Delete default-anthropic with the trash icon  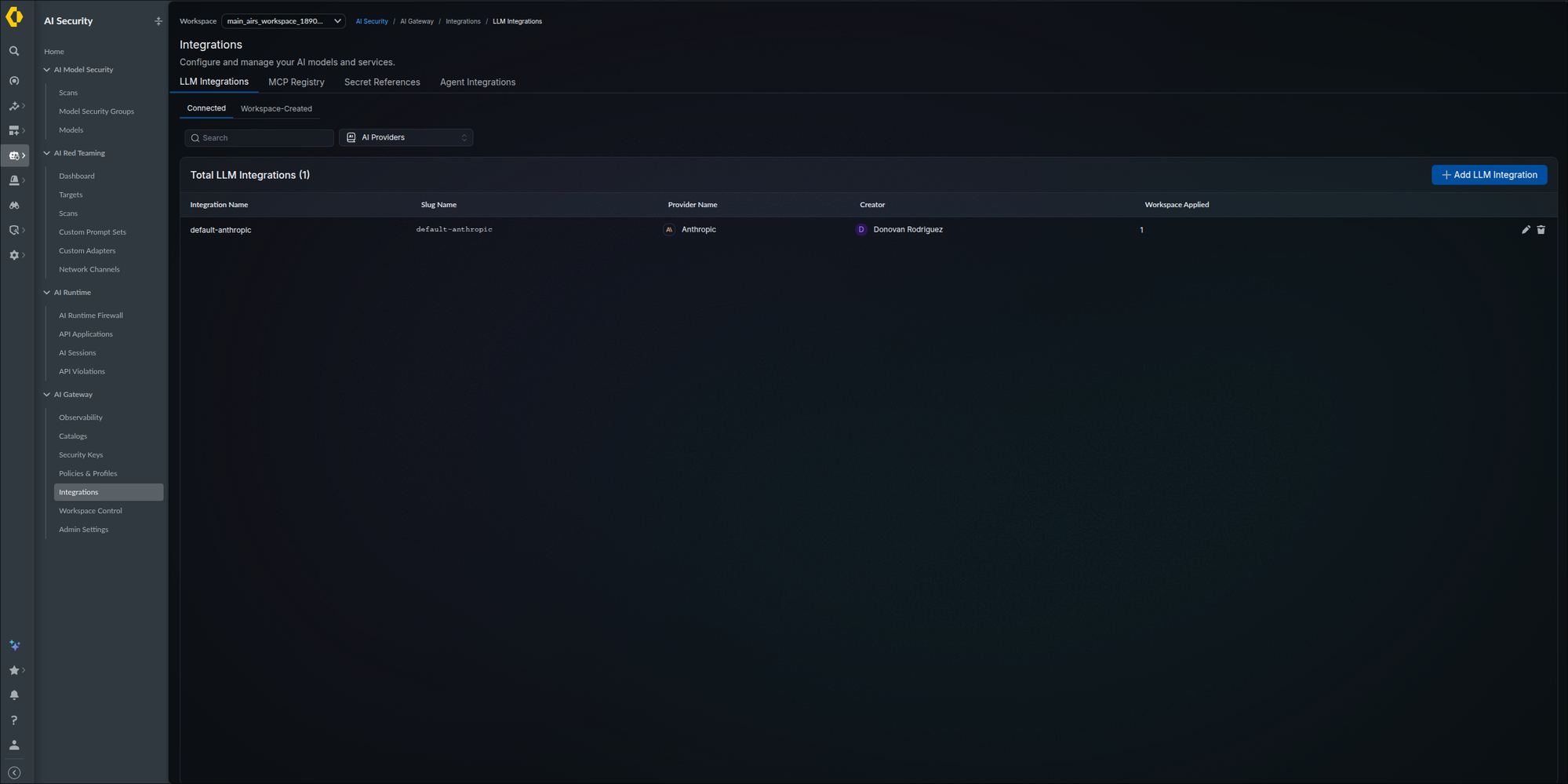(1541, 230)
